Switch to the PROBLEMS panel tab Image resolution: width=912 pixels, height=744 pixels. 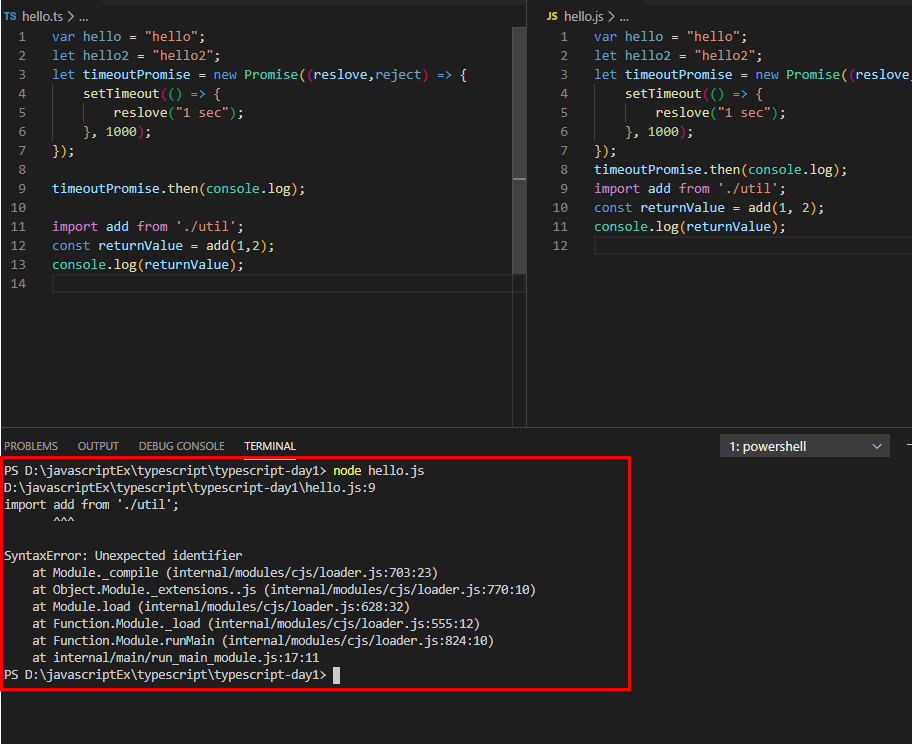click(x=31, y=446)
